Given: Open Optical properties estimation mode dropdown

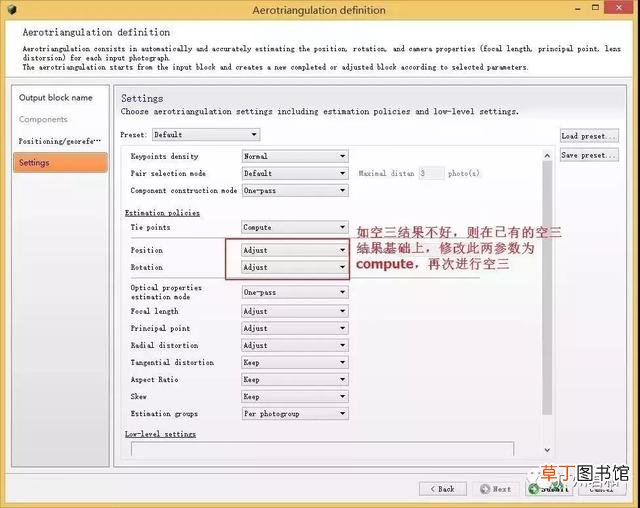Looking at the screenshot, I should (295, 292).
